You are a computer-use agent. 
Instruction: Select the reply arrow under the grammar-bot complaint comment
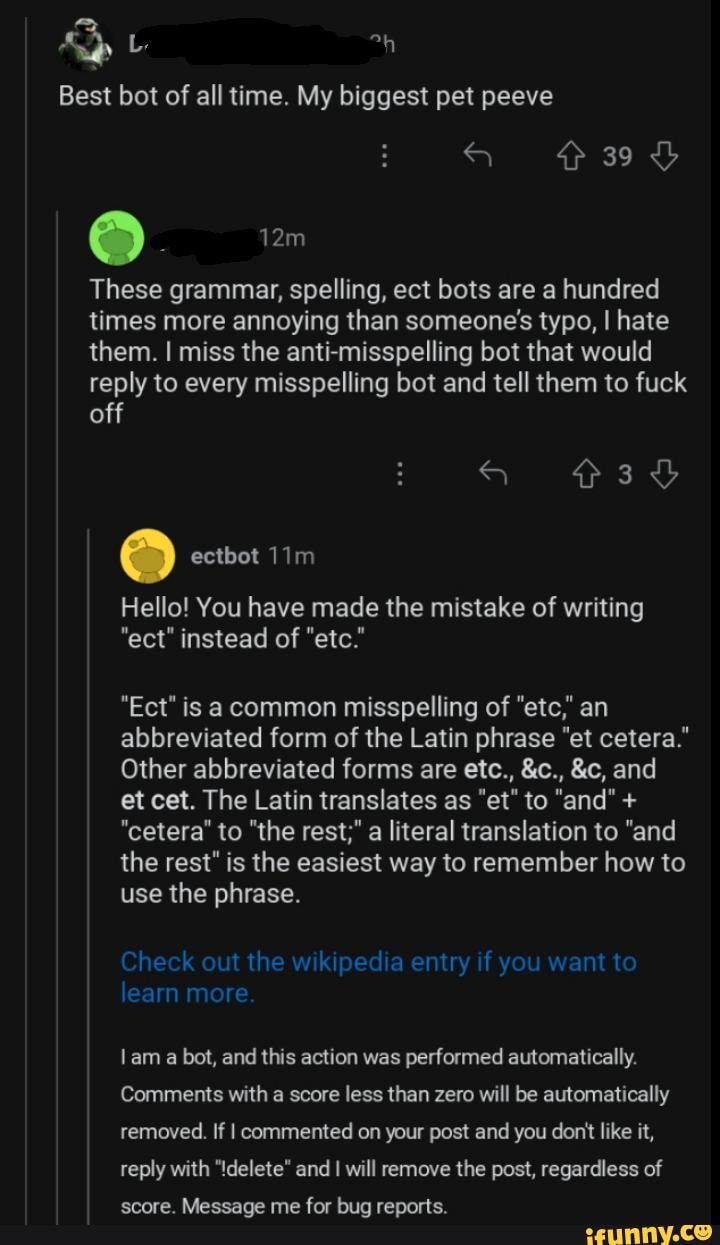[x=494, y=474]
